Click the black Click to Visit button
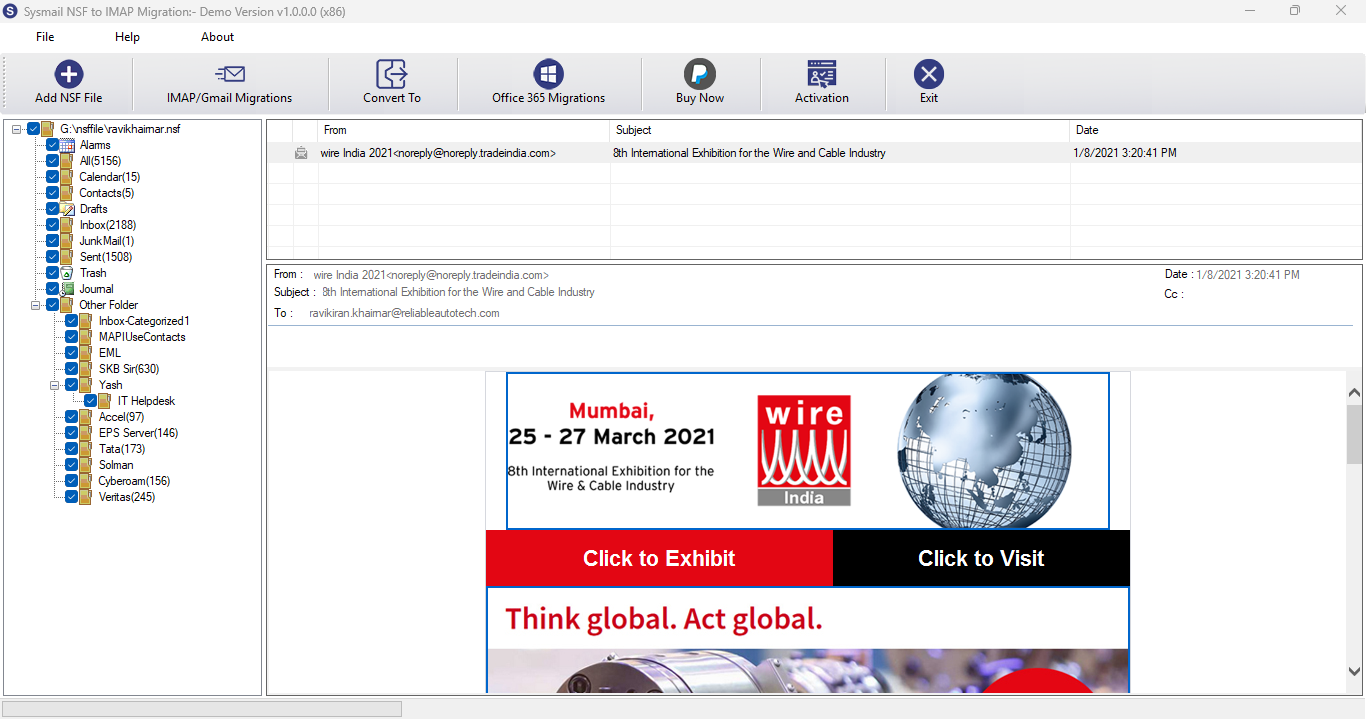The height and width of the screenshot is (720, 1366). [x=981, y=558]
